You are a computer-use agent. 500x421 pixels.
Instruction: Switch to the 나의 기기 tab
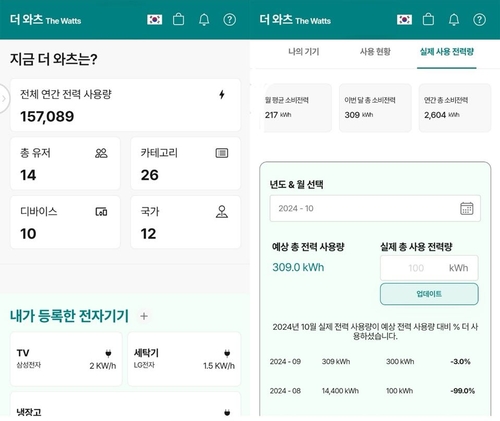(x=304, y=52)
